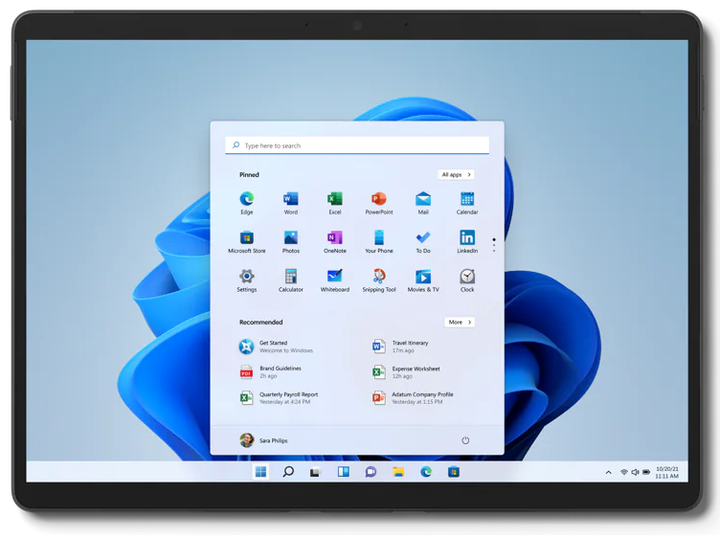Viewport: 720px width, 536px height.
Task: Open the Get Started recommended item
Action: tap(276, 346)
